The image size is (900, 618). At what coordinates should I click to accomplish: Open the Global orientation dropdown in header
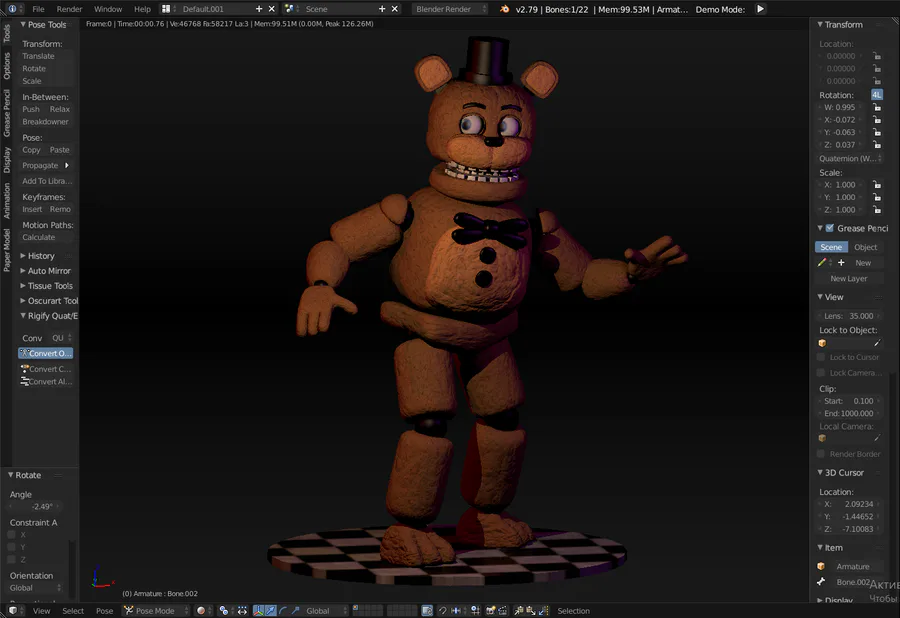325,611
